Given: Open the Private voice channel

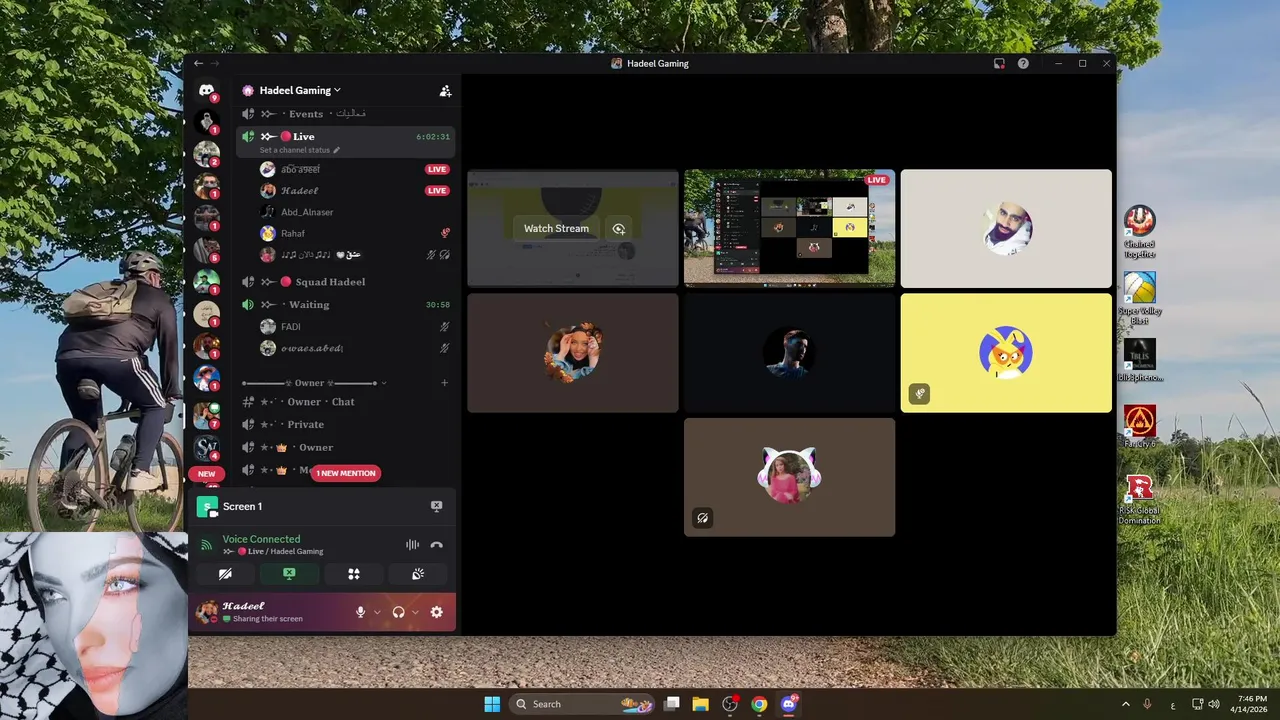Looking at the screenshot, I should pos(345,424).
